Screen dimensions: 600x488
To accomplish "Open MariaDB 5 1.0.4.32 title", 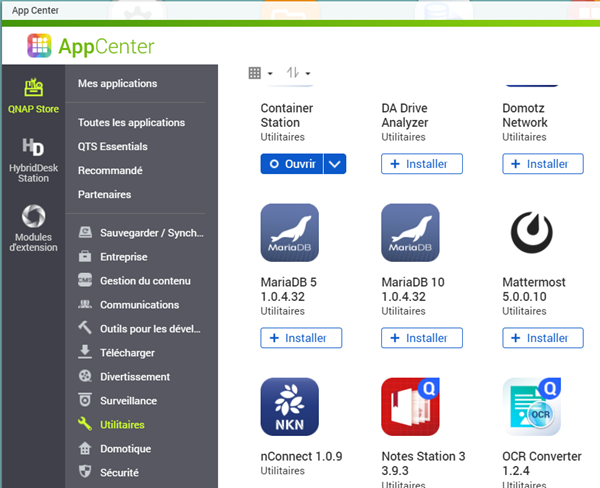I will (289, 289).
